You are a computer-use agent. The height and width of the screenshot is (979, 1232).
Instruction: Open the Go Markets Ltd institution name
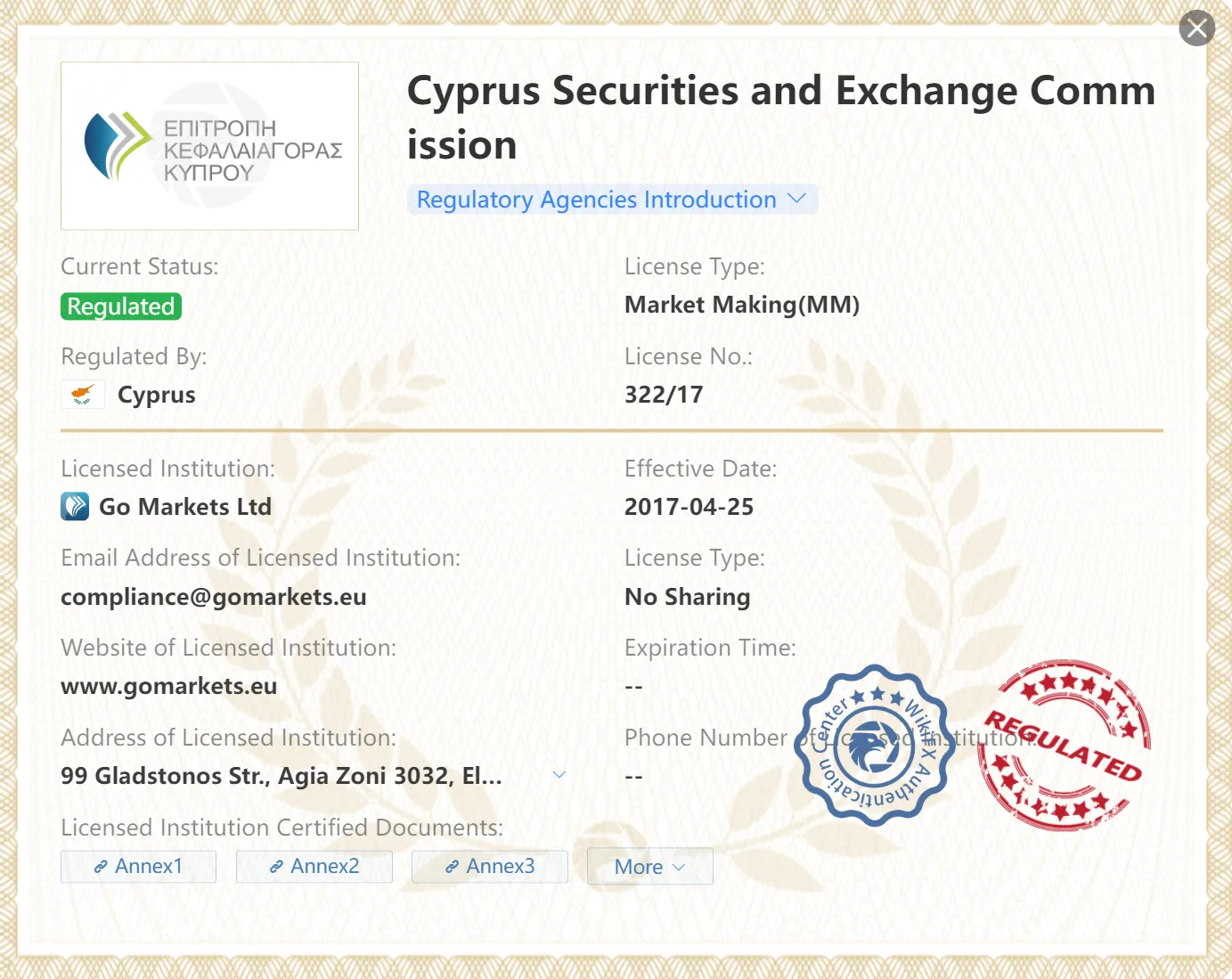(185, 507)
